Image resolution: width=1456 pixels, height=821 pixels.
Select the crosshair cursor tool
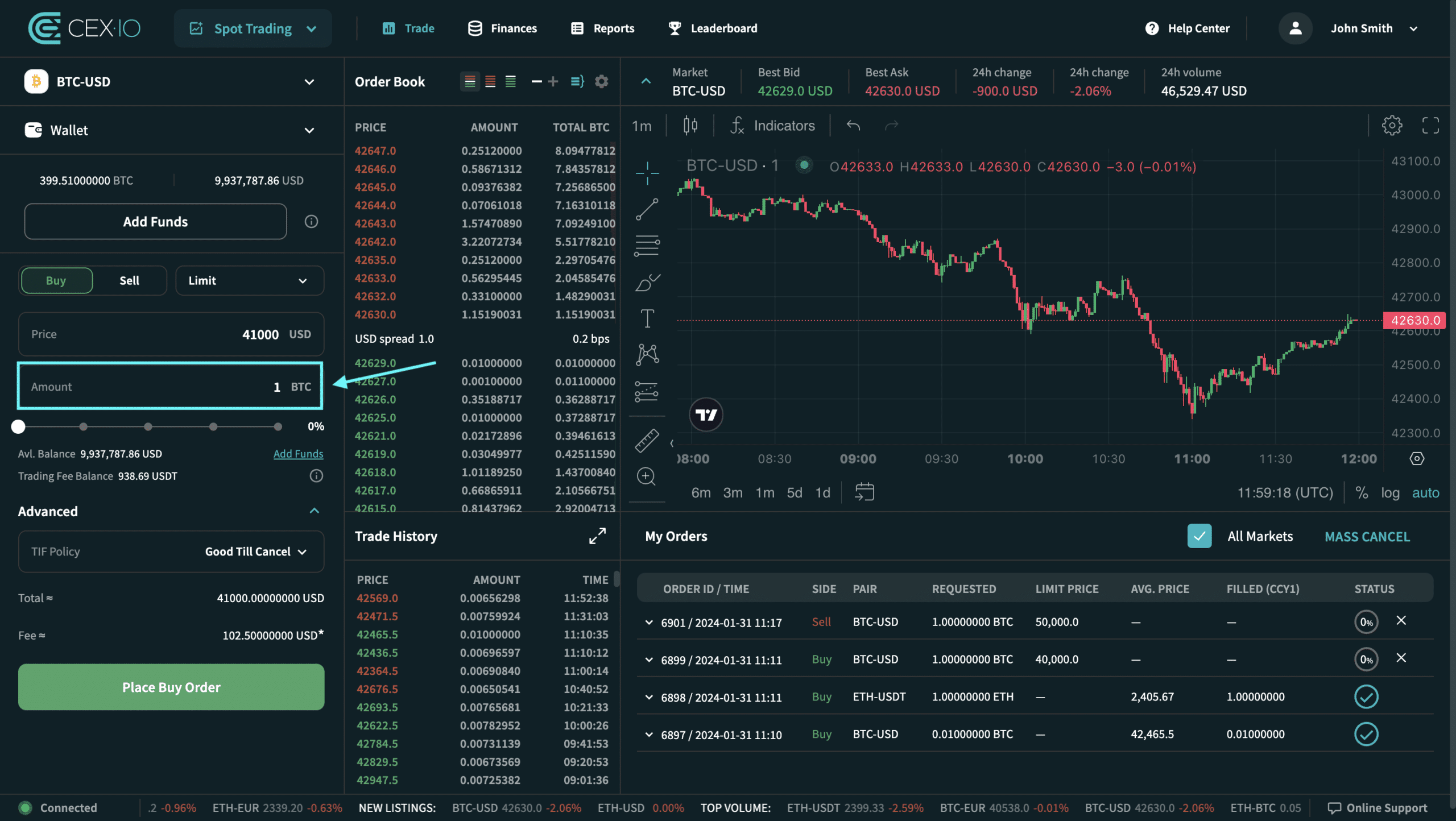647,173
